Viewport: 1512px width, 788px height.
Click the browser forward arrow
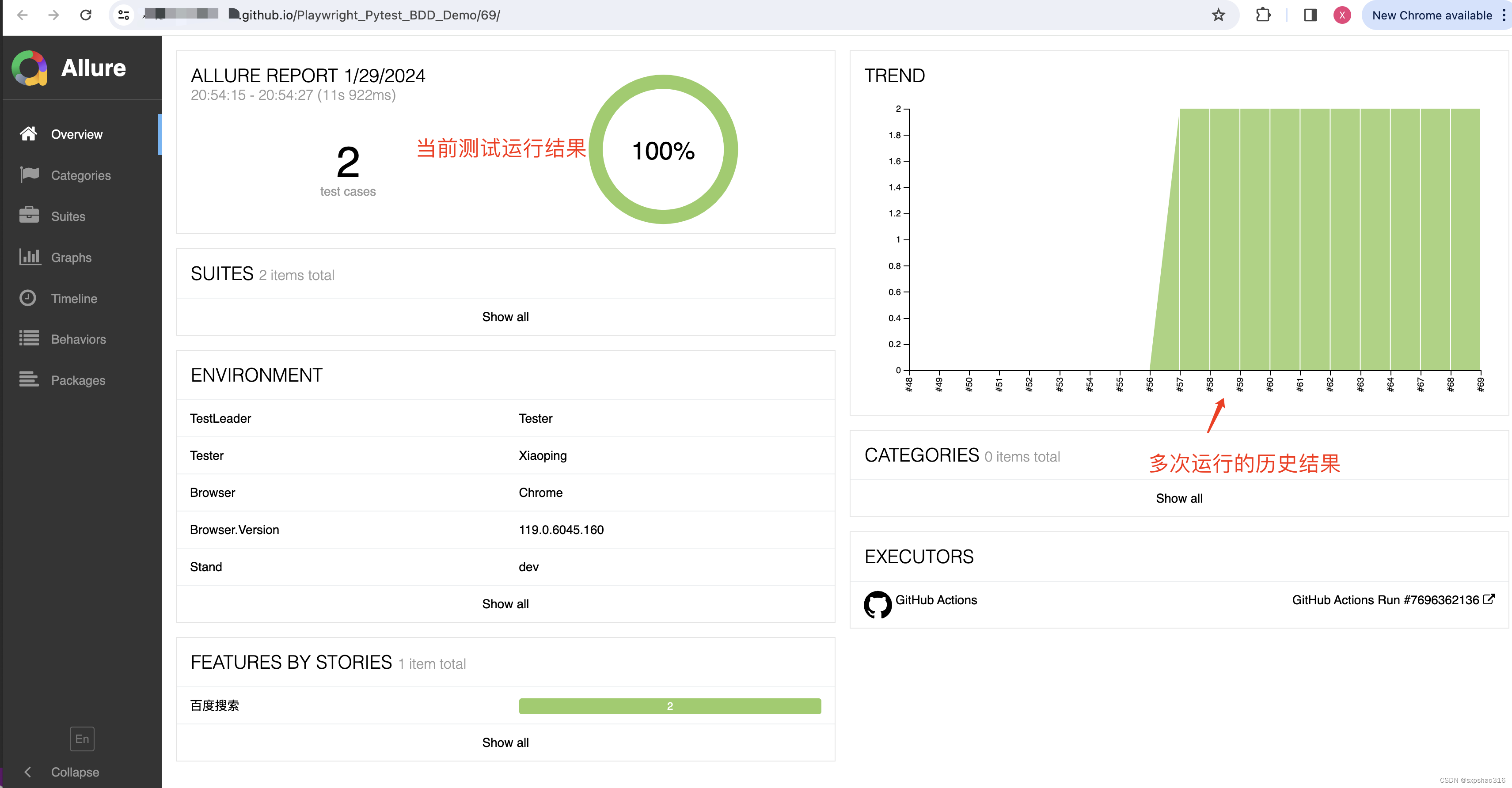click(x=53, y=15)
